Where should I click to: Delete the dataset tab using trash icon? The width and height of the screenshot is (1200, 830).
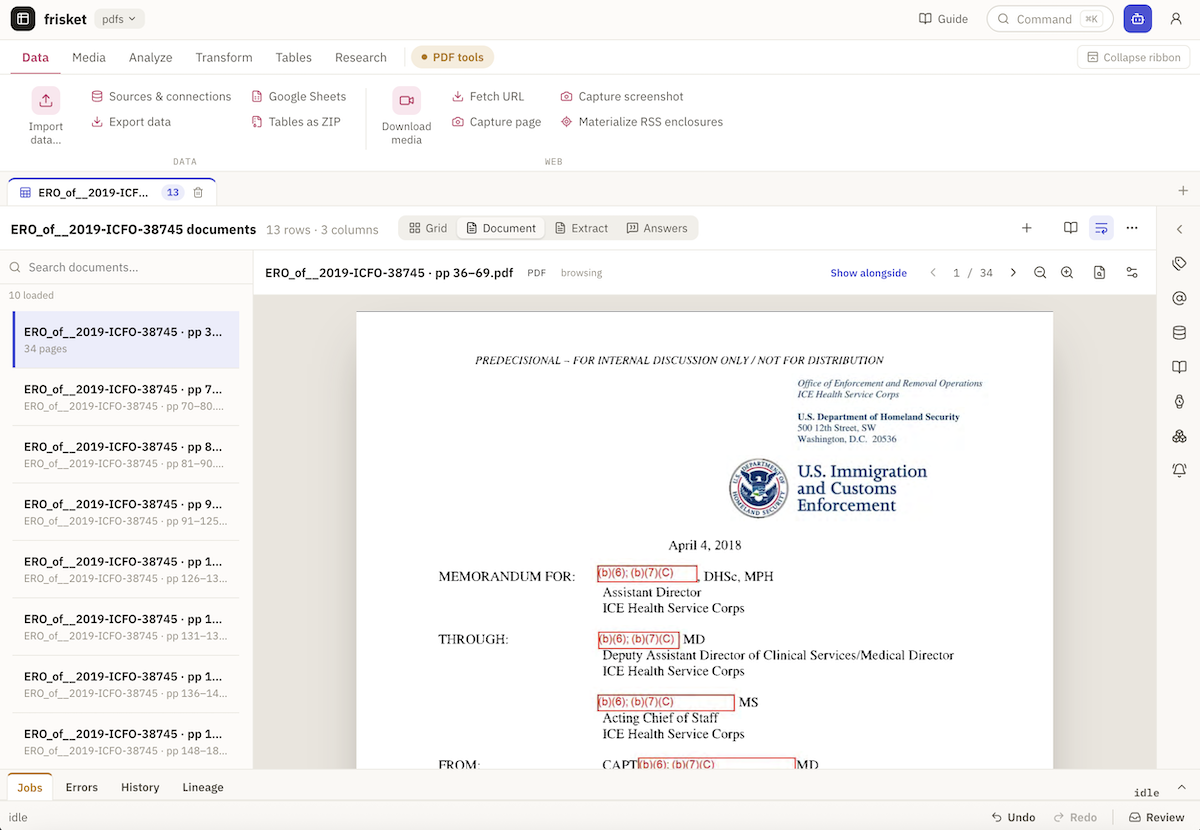[198, 192]
